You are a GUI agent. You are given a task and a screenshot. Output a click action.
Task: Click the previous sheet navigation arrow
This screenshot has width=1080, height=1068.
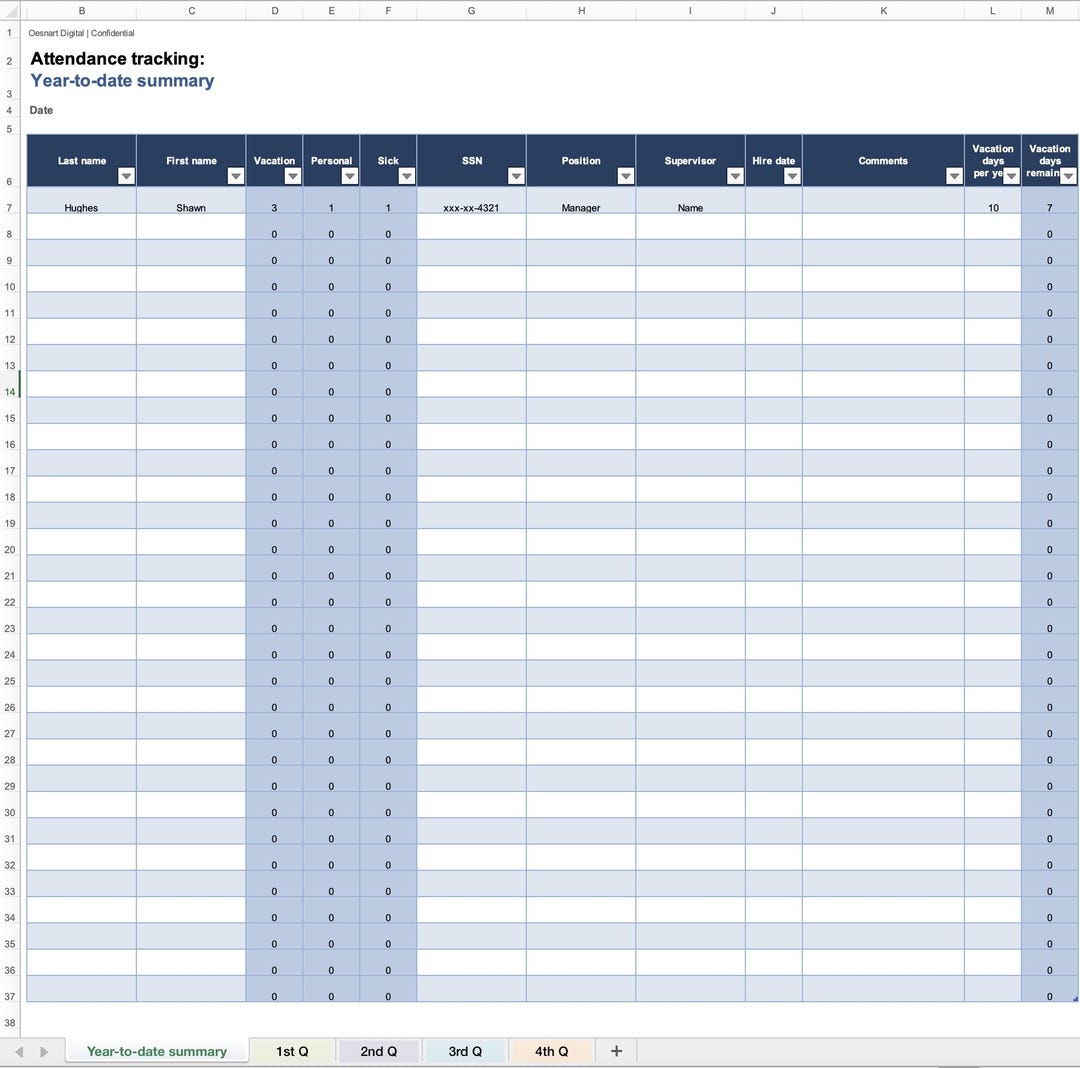[21, 1051]
